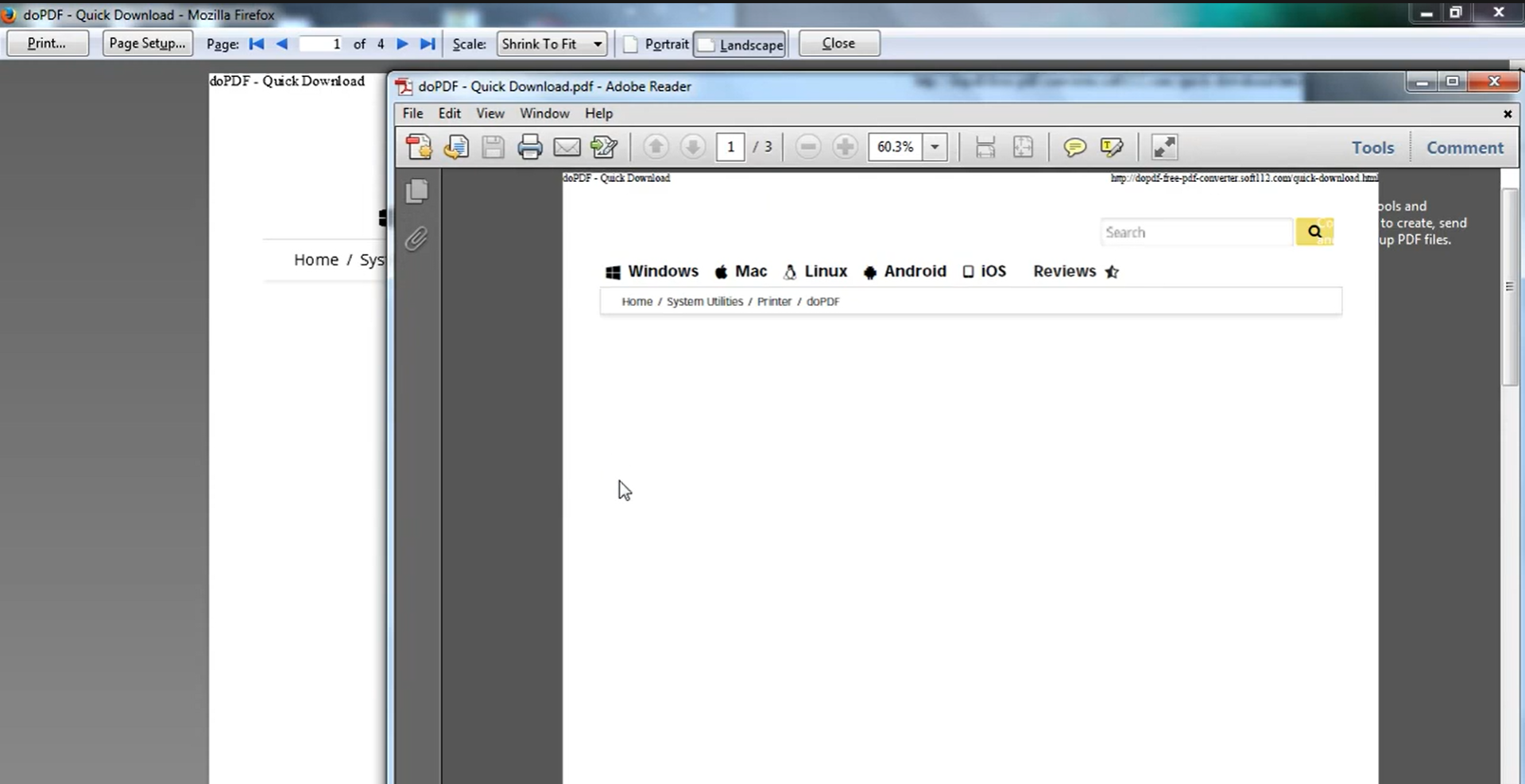Click Printer in the PDF breadcrumb
This screenshot has height=784, width=1525.
click(774, 302)
